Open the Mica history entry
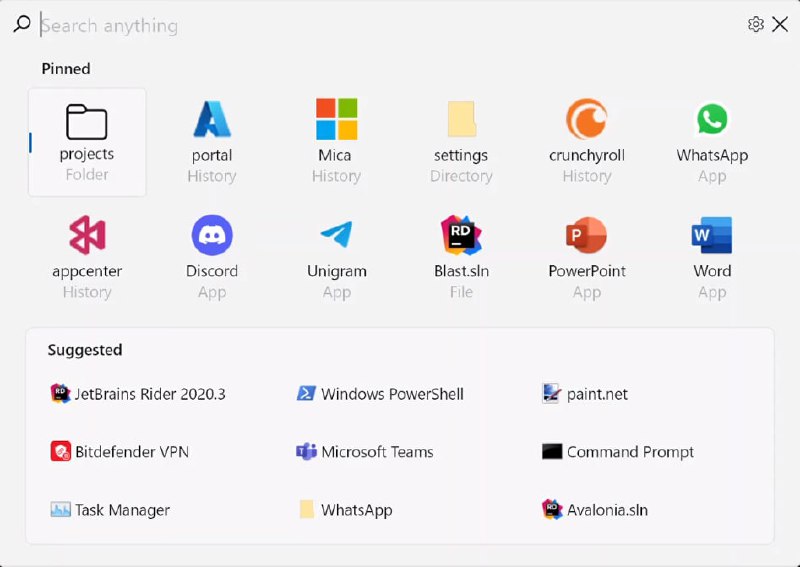 click(336, 141)
